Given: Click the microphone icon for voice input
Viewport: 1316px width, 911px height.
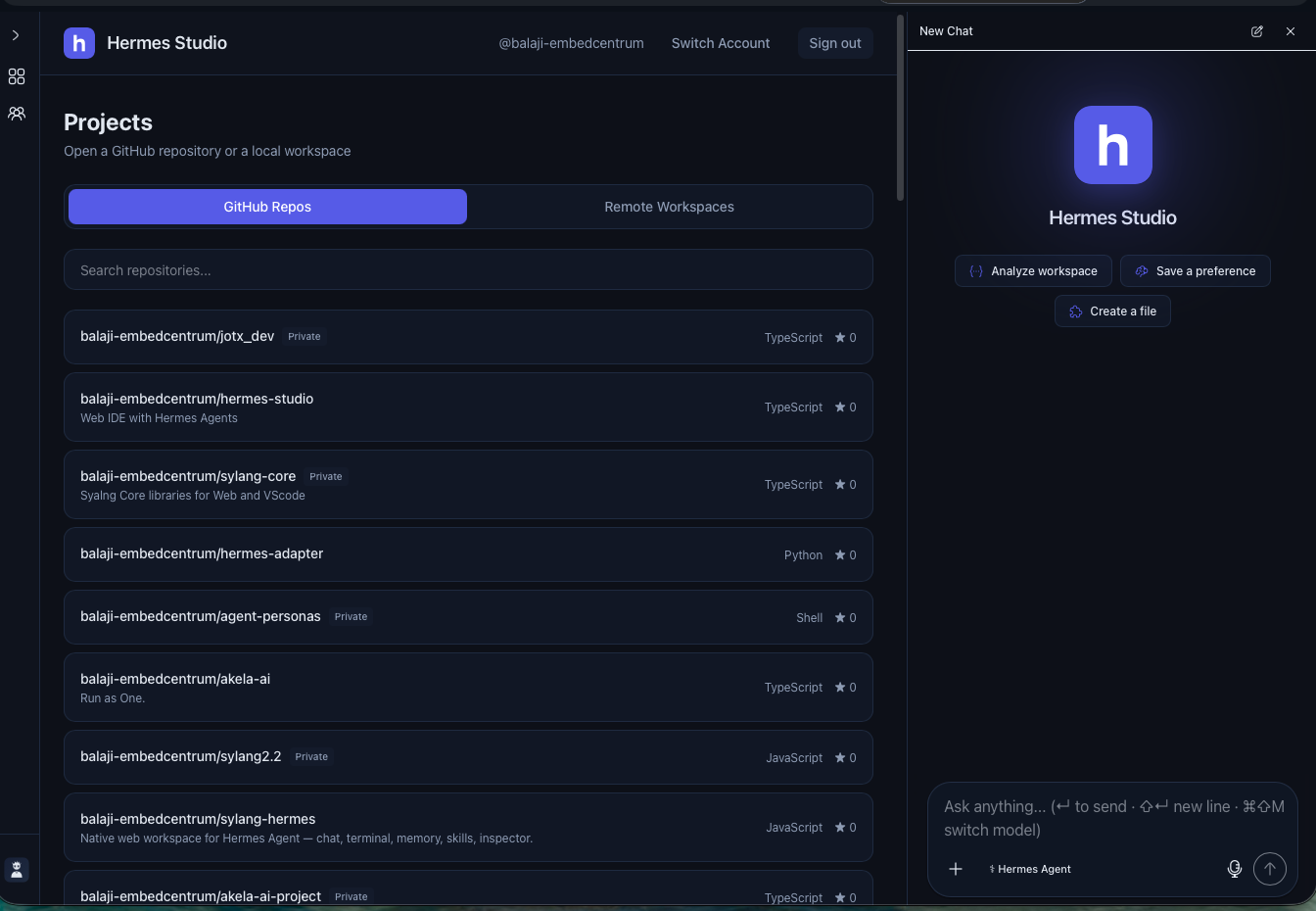Looking at the screenshot, I should coord(1235,868).
